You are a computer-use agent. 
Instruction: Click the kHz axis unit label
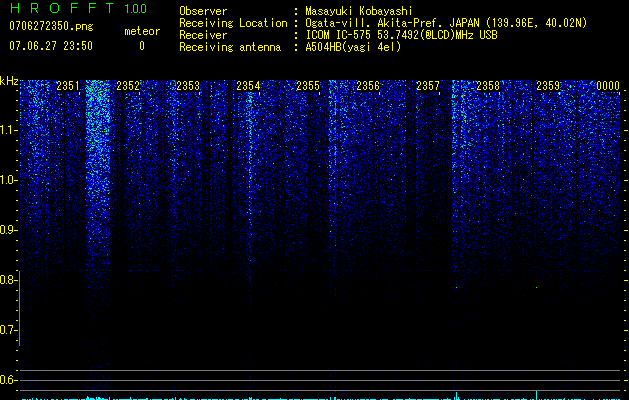click(x=9, y=81)
